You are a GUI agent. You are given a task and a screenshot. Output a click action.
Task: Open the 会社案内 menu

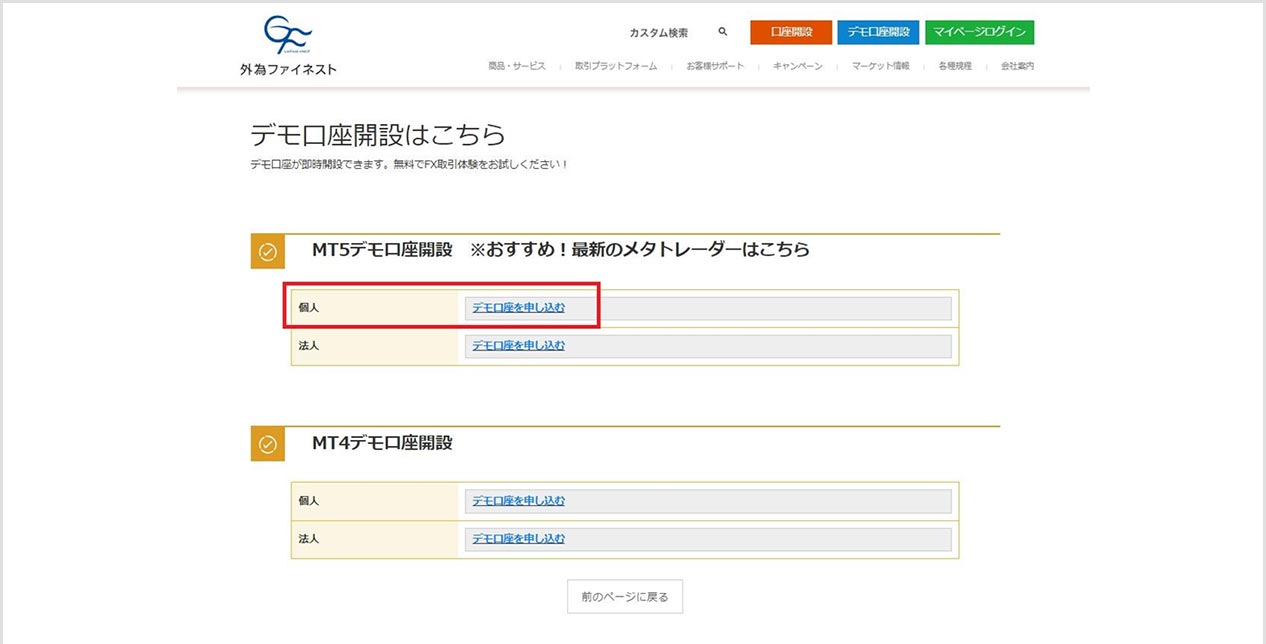pos(1017,66)
